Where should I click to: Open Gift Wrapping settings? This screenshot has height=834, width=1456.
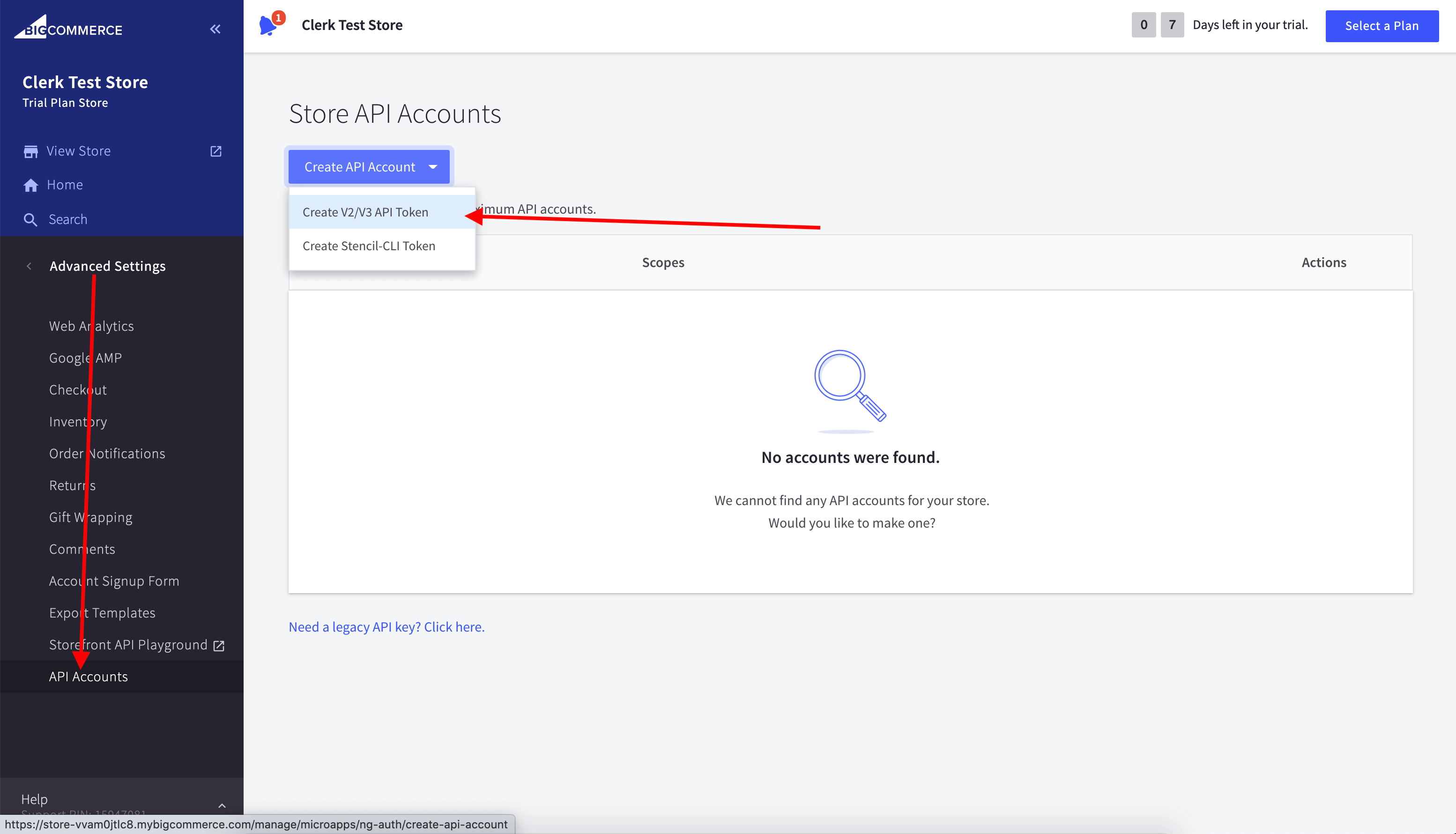pos(90,517)
